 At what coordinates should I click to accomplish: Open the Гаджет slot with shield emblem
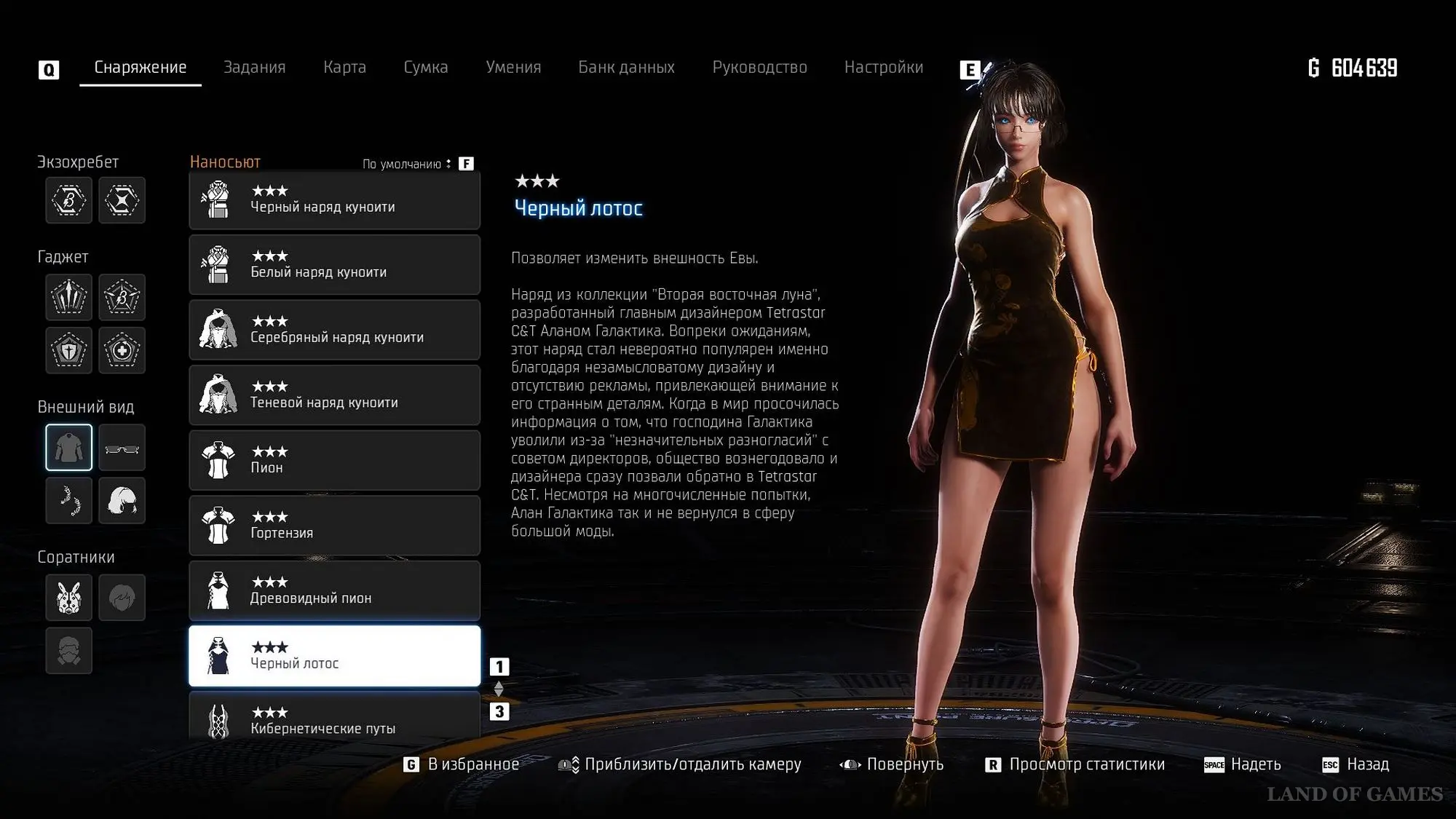click(69, 350)
